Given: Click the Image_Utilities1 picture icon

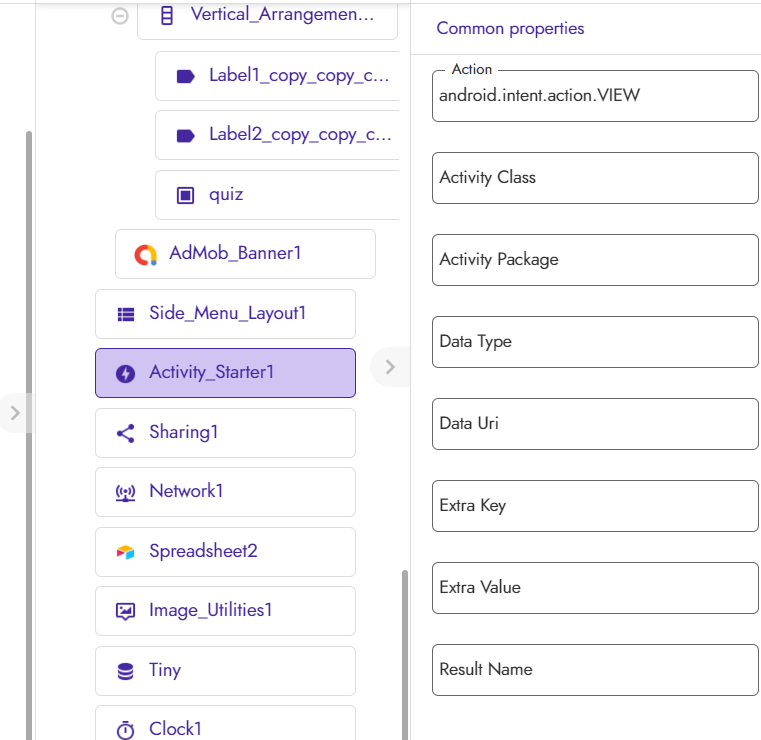Looking at the screenshot, I should 126,611.
